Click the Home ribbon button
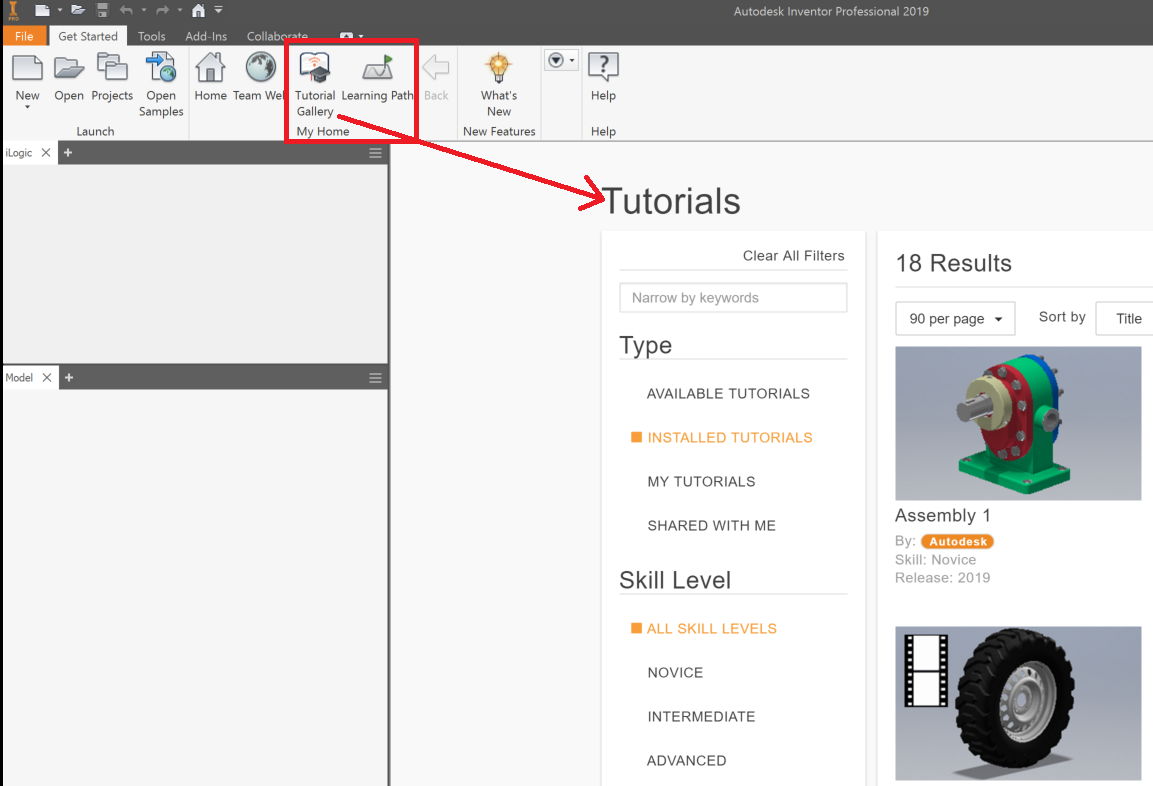This screenshot has width=1153, height=786. click(210, 77)
